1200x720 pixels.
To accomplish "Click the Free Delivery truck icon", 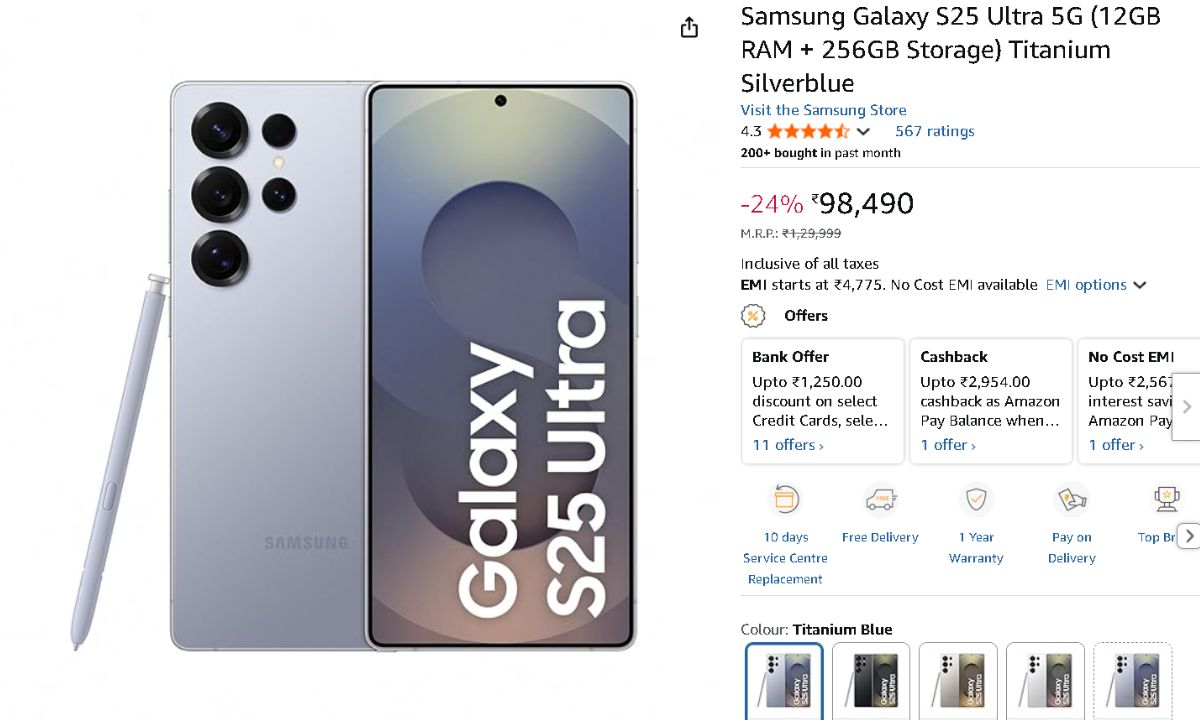I will pos(880,499).
